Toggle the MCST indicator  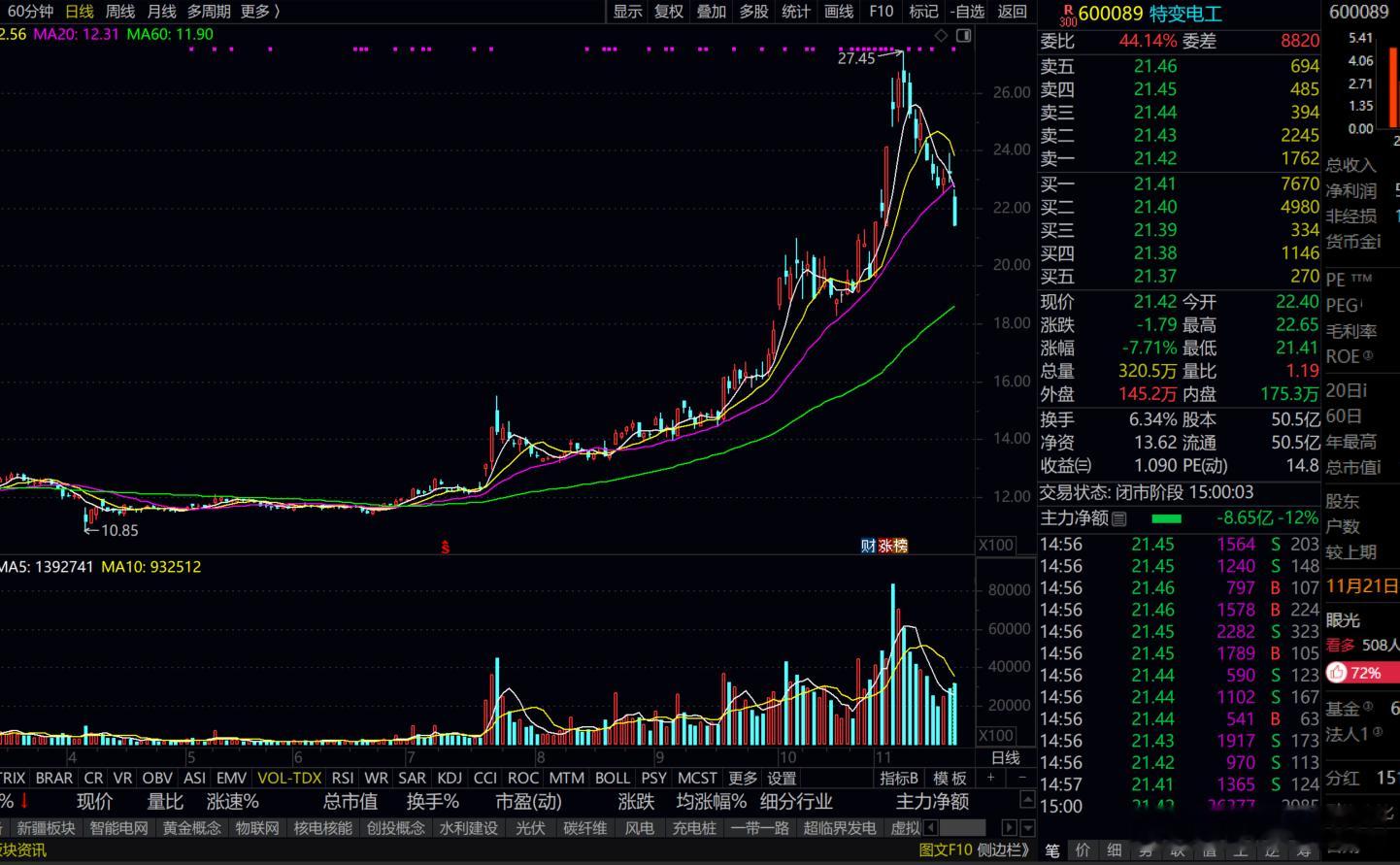pos(697,778)
